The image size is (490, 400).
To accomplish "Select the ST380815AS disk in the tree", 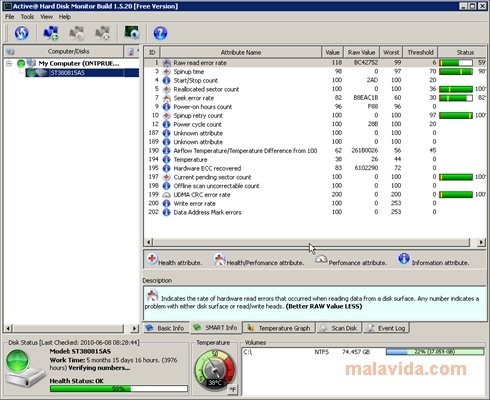I will click(82, 73).
